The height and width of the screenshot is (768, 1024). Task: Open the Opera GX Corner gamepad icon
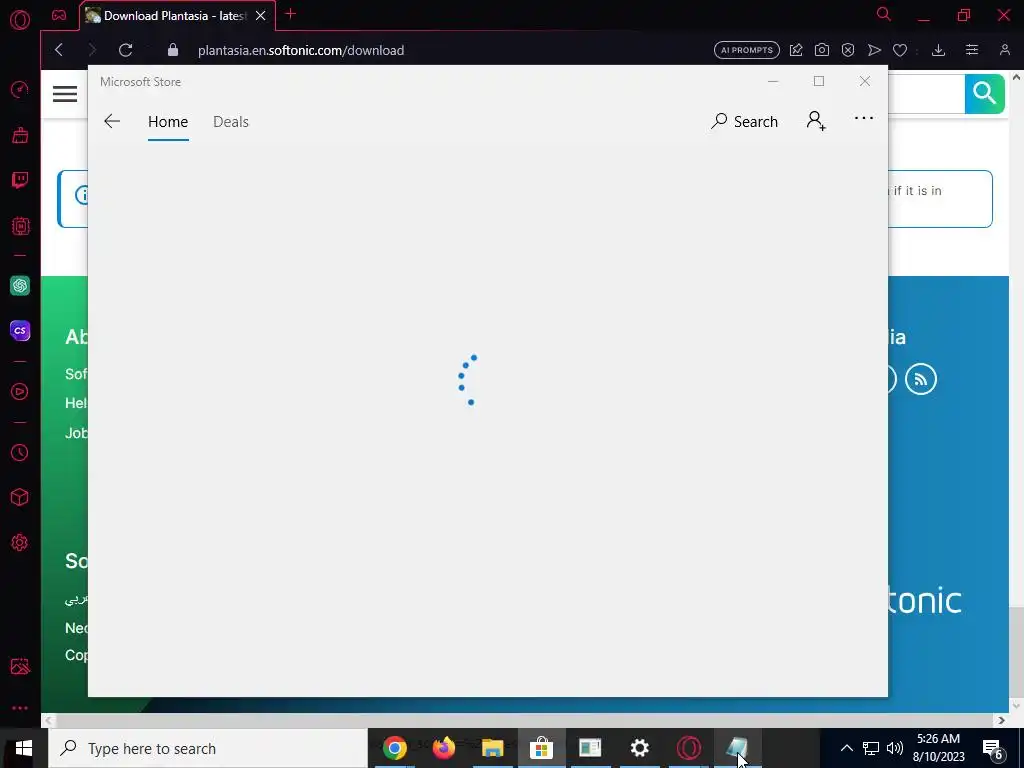[59, 15]
